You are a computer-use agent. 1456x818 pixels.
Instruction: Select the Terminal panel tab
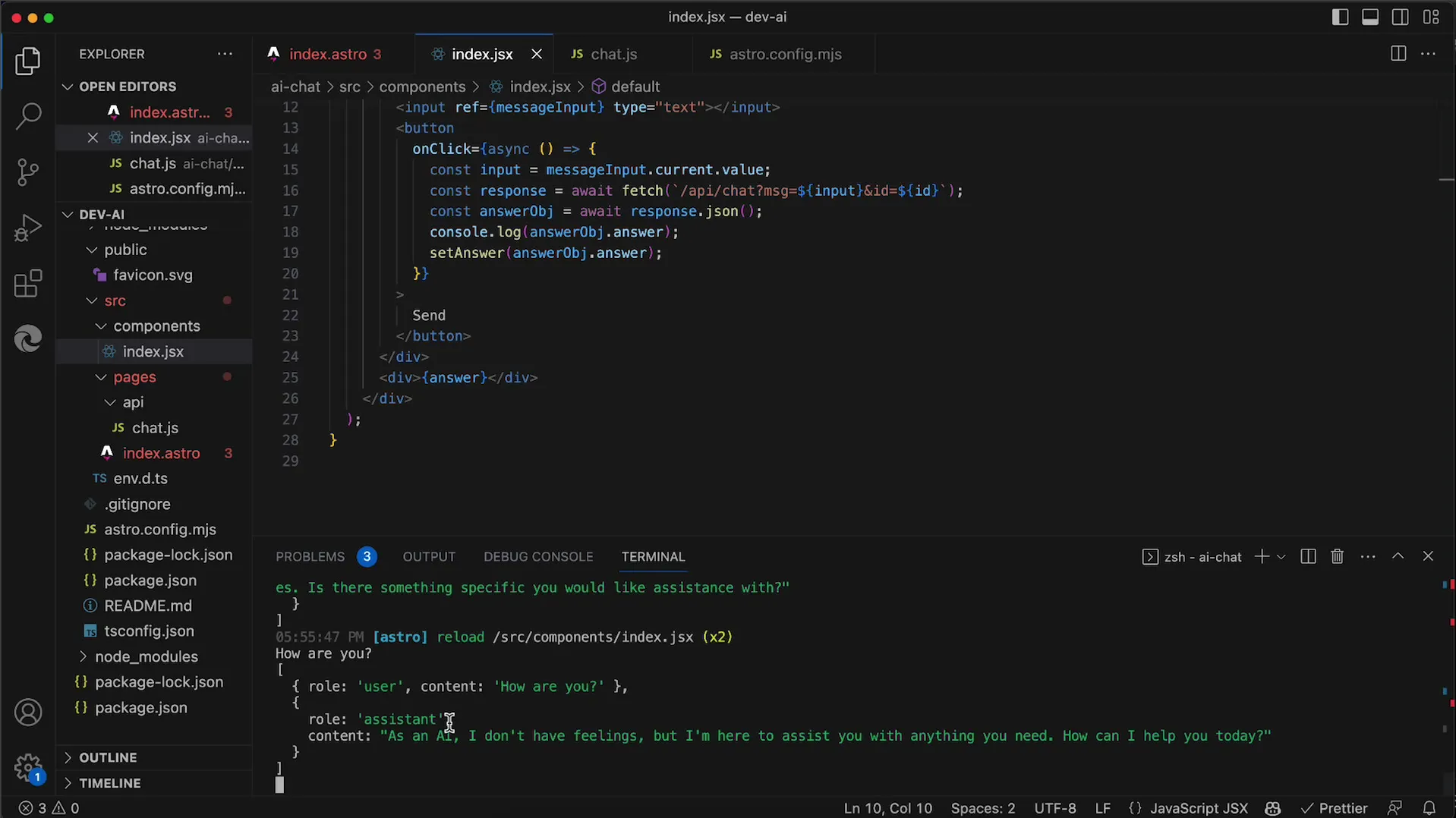coord(653,556)
